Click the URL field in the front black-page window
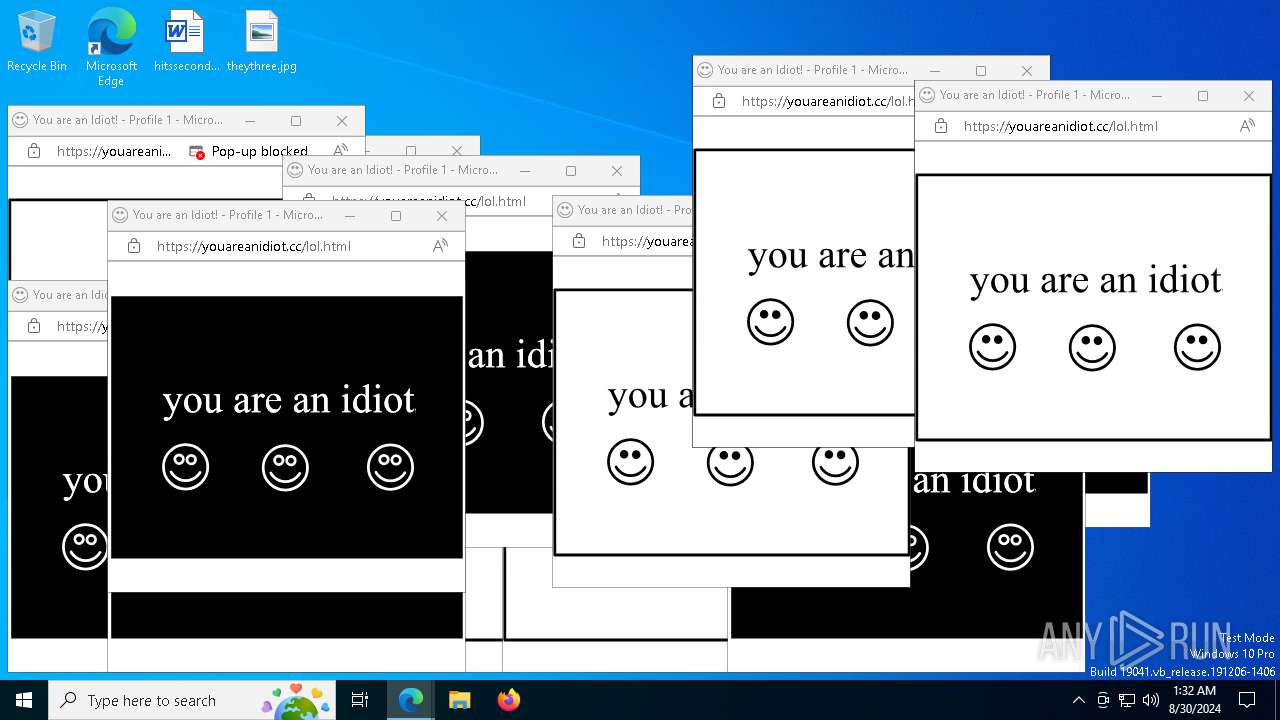This screenshot has height=720, width=1280. [254, 246]
